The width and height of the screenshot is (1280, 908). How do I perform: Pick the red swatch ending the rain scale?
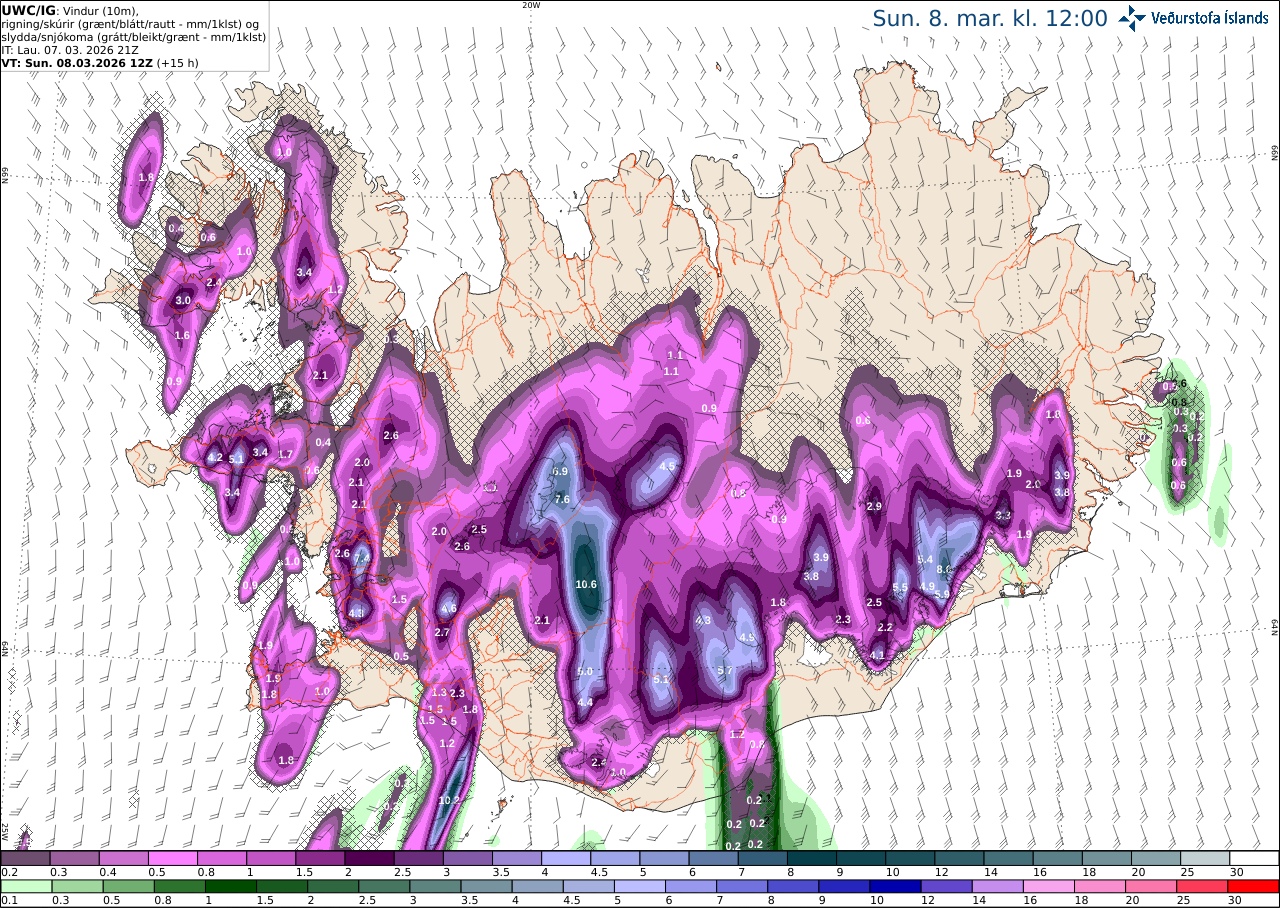[1254, 887]
